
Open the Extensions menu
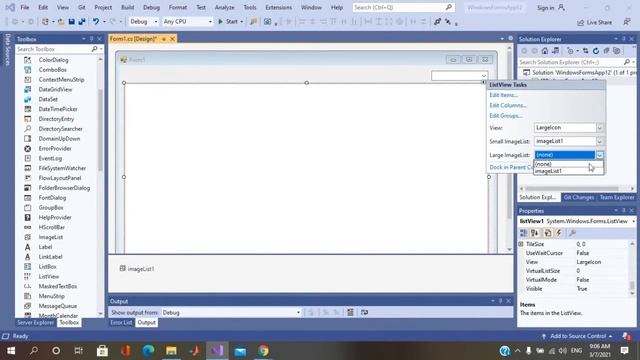click(278, 7)
